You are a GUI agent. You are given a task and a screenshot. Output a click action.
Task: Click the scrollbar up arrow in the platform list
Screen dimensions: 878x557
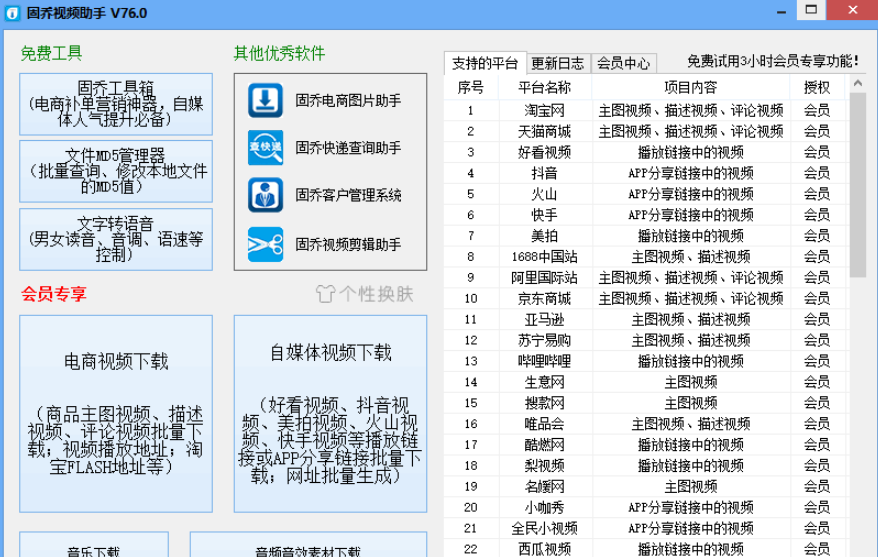(x=858, y=83)
